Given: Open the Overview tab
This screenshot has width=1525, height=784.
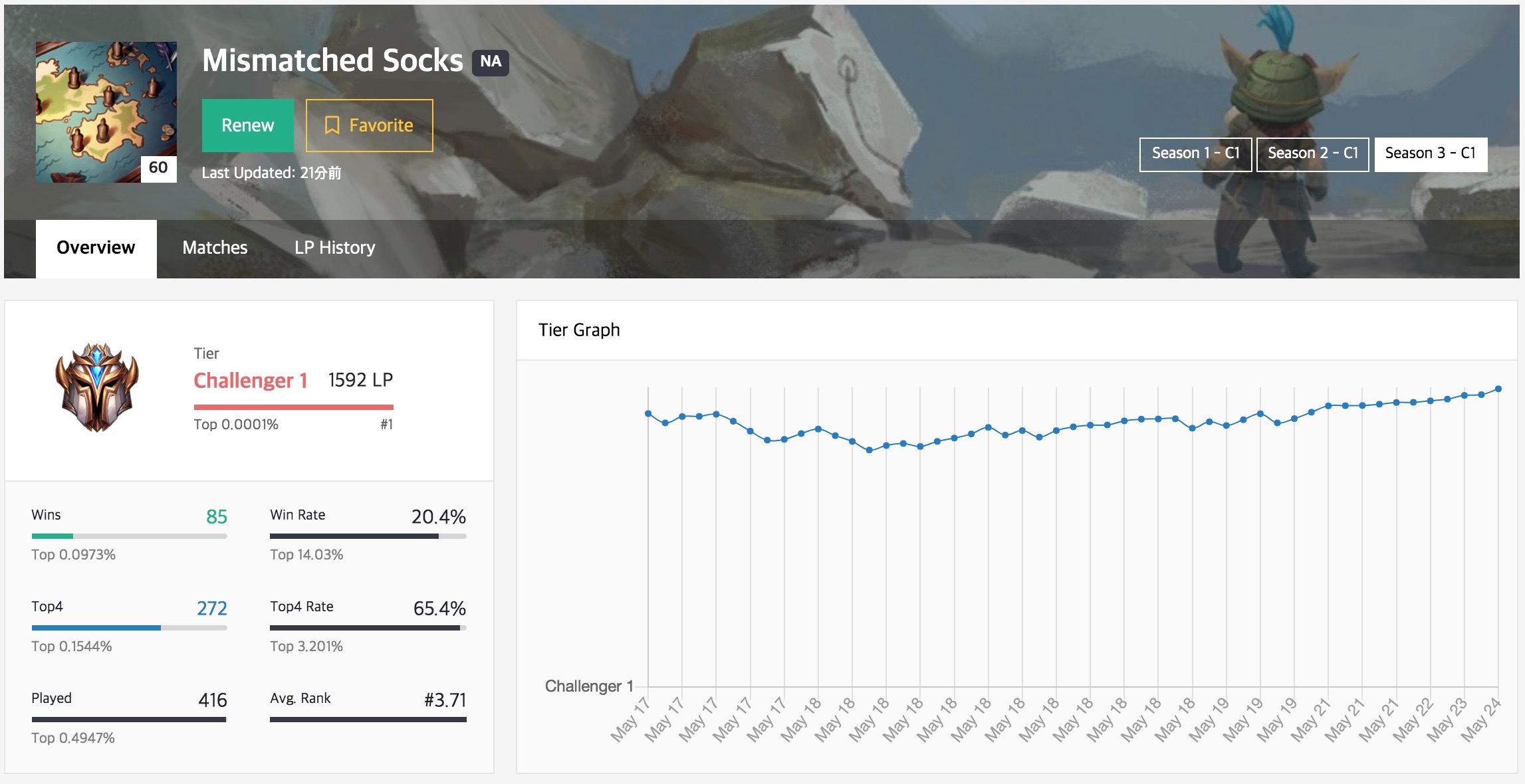Looking at the screenshot, I should click(x=96, y=248).
